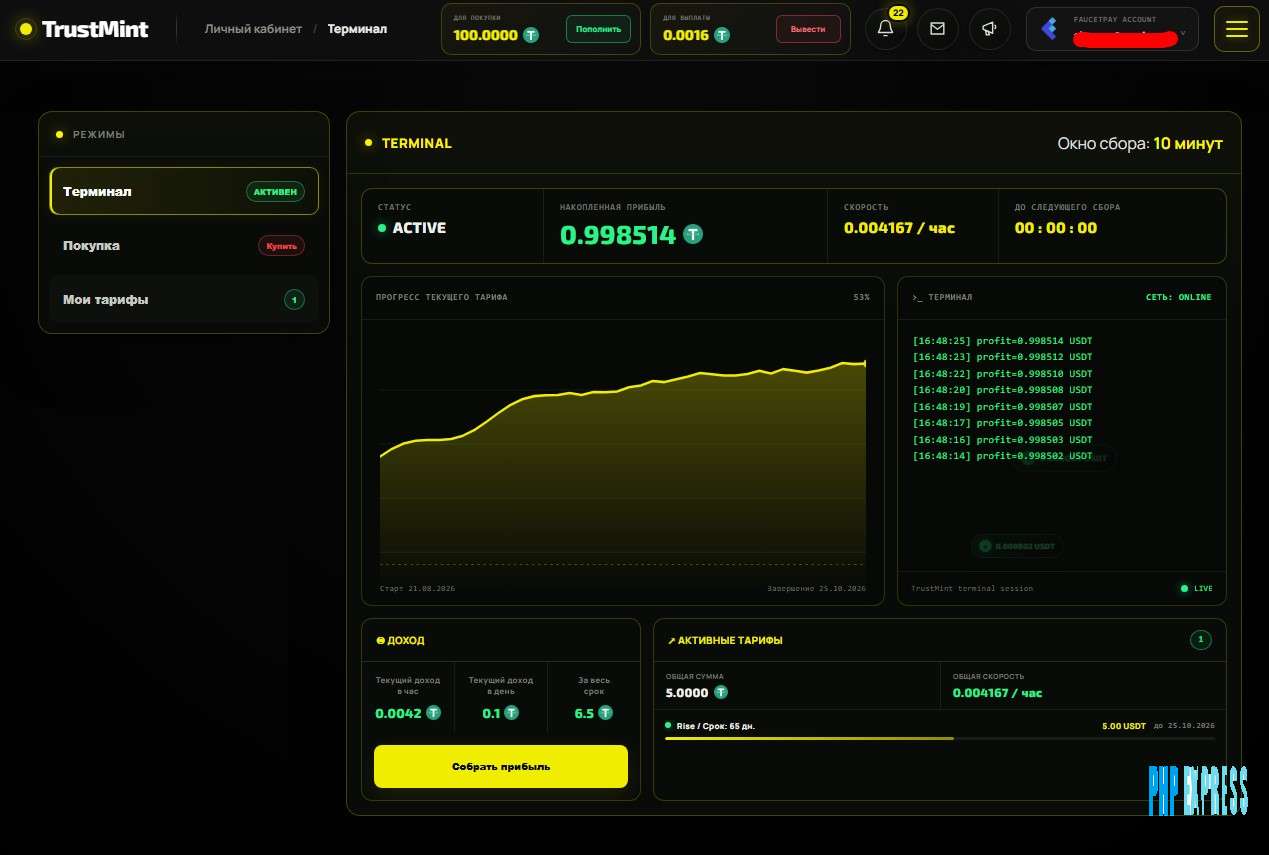
Task: Click the log line at 16:48:23
Action: click(1002, 357)
